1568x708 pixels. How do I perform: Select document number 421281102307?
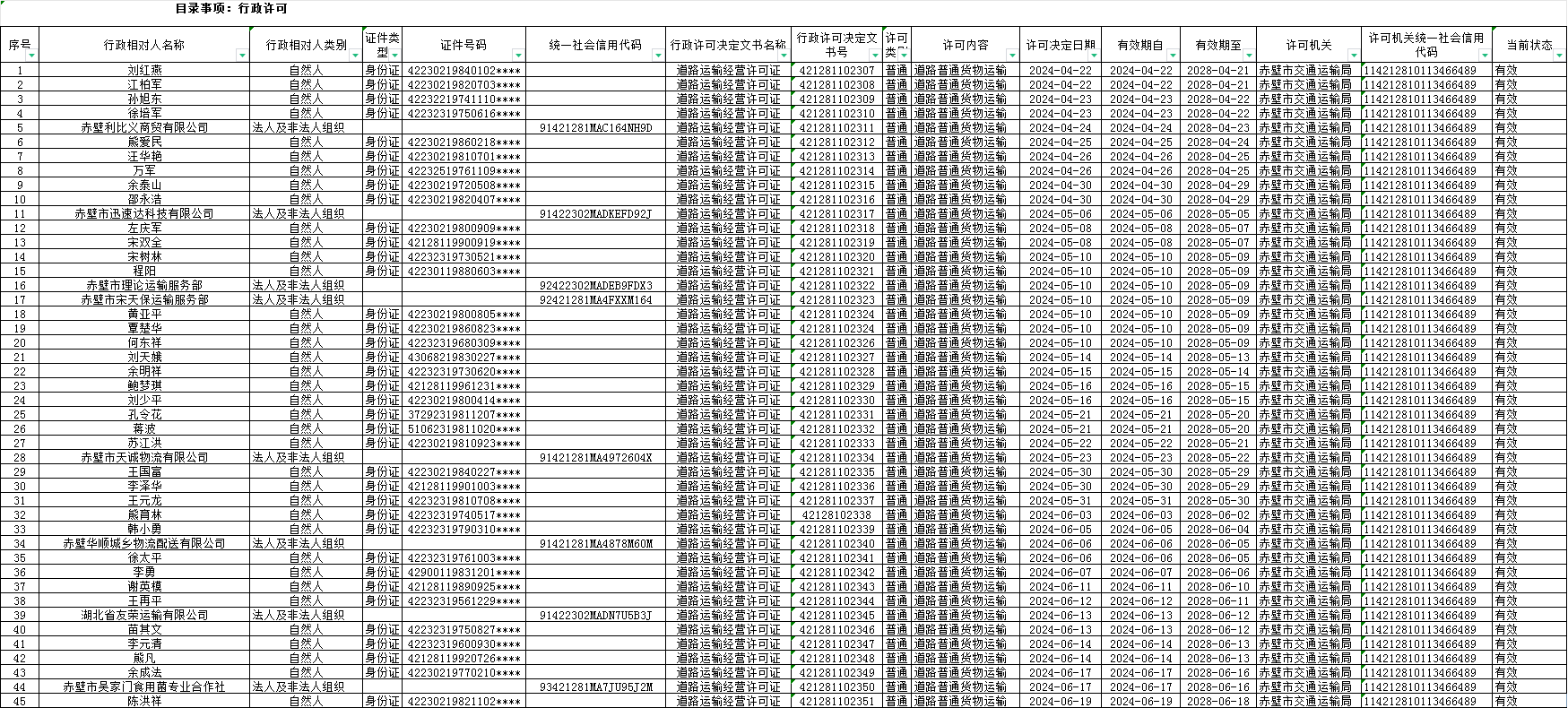[x=836, y=70]
